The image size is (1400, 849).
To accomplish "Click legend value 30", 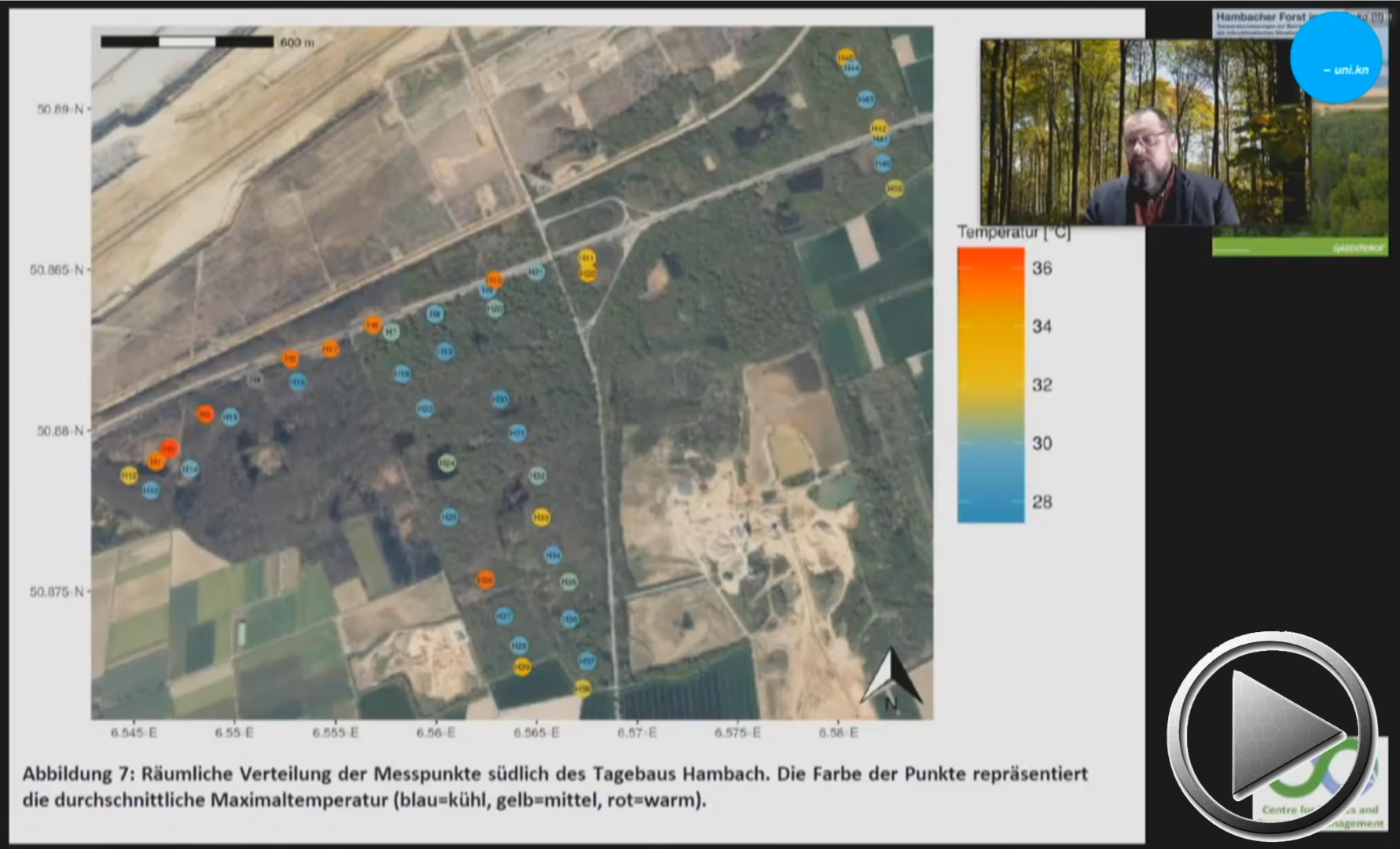I will [1042, 443].
